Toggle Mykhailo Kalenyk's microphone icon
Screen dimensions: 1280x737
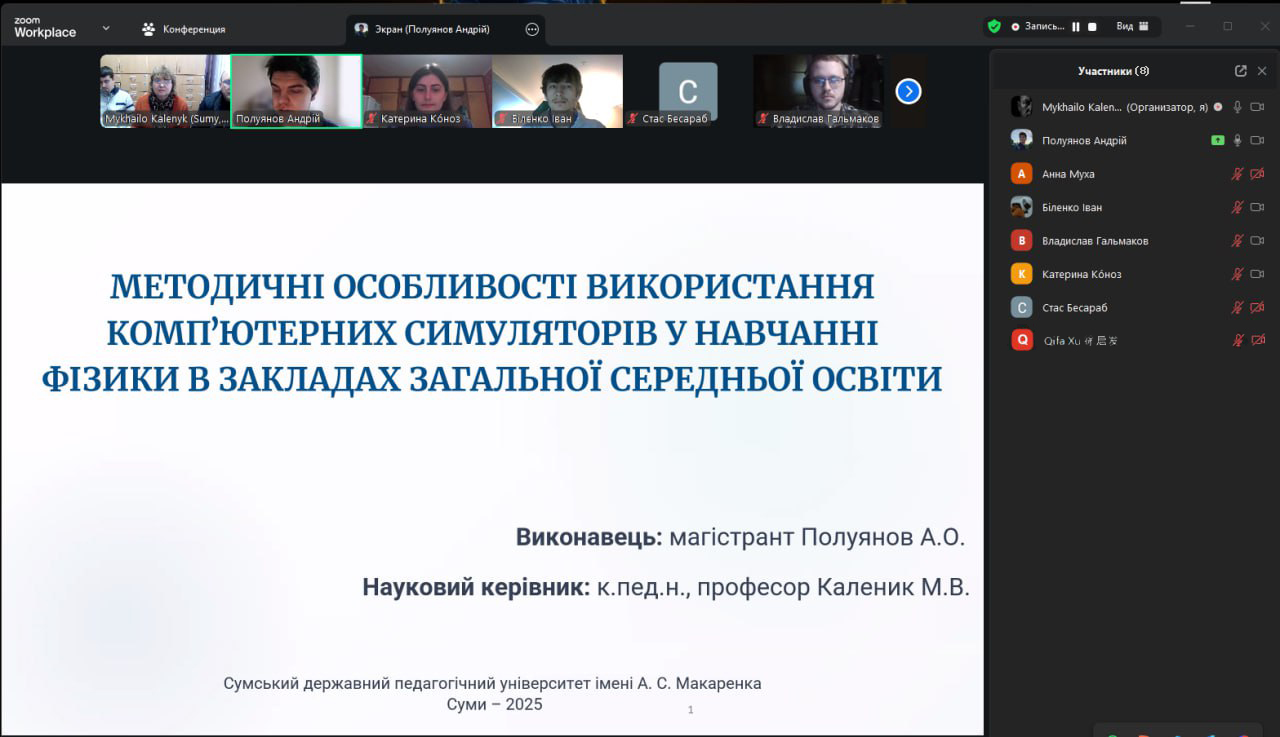1237,107
